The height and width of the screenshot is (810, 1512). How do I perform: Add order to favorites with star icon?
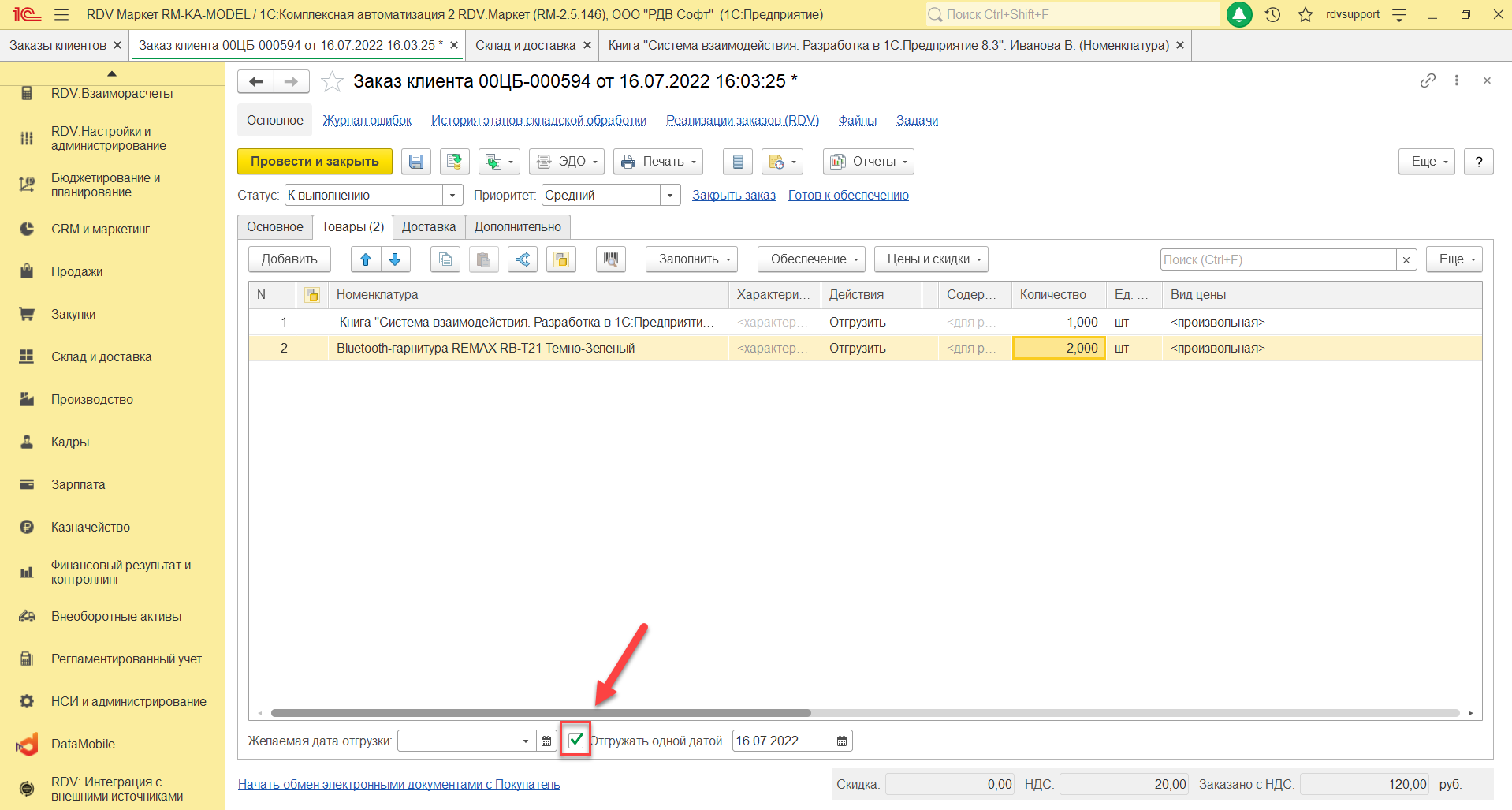pyautogui.click(x=333, y=82)
